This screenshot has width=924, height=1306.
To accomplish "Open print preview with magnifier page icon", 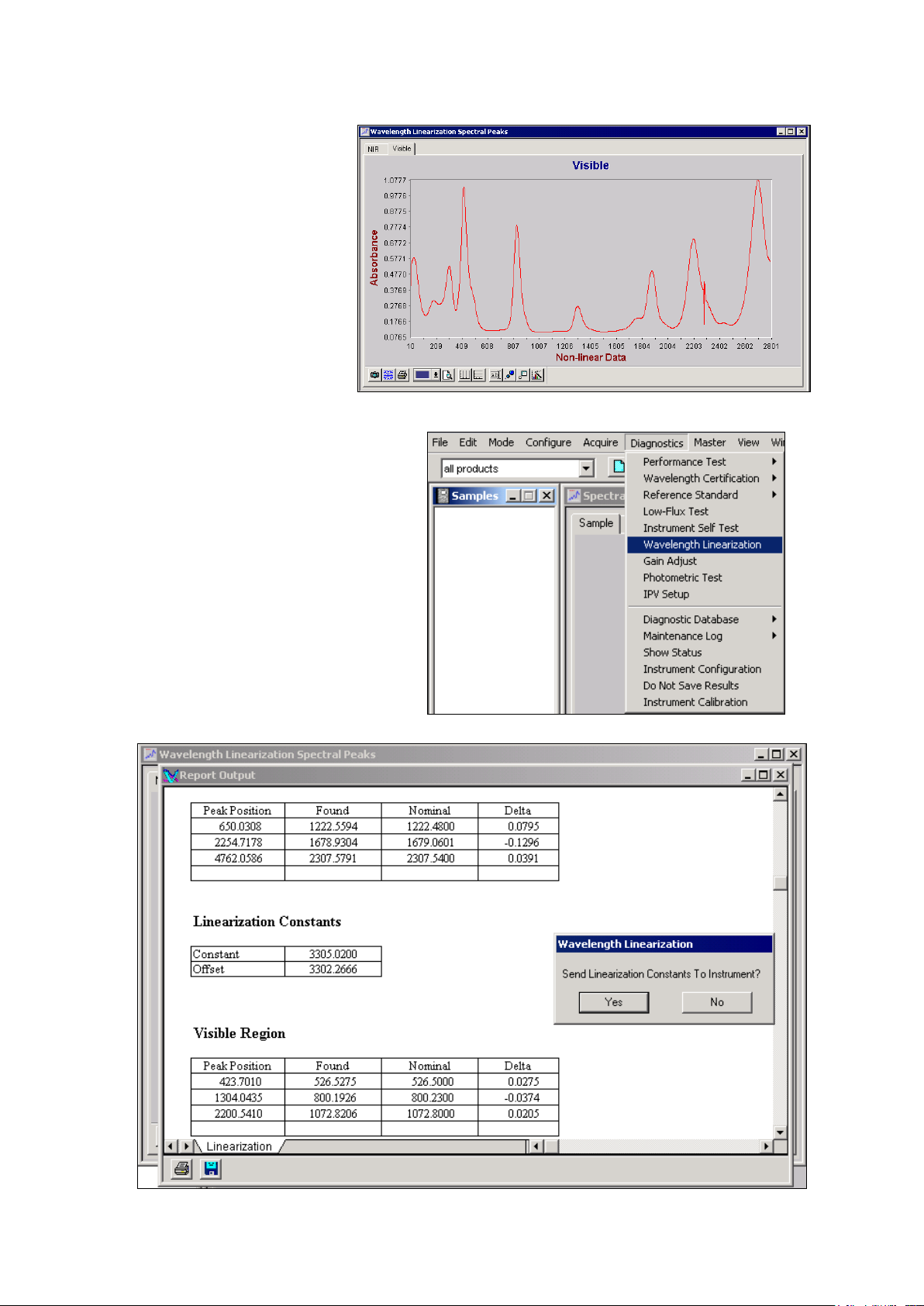I will point(448,375).
